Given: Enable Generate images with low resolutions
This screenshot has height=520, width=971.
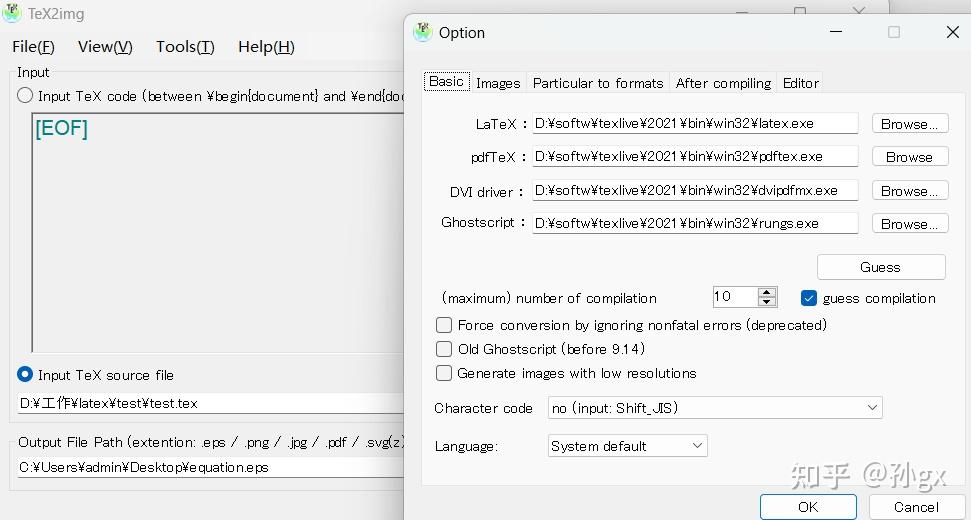Looking at the screenshot, I should (x=444, y=373).
